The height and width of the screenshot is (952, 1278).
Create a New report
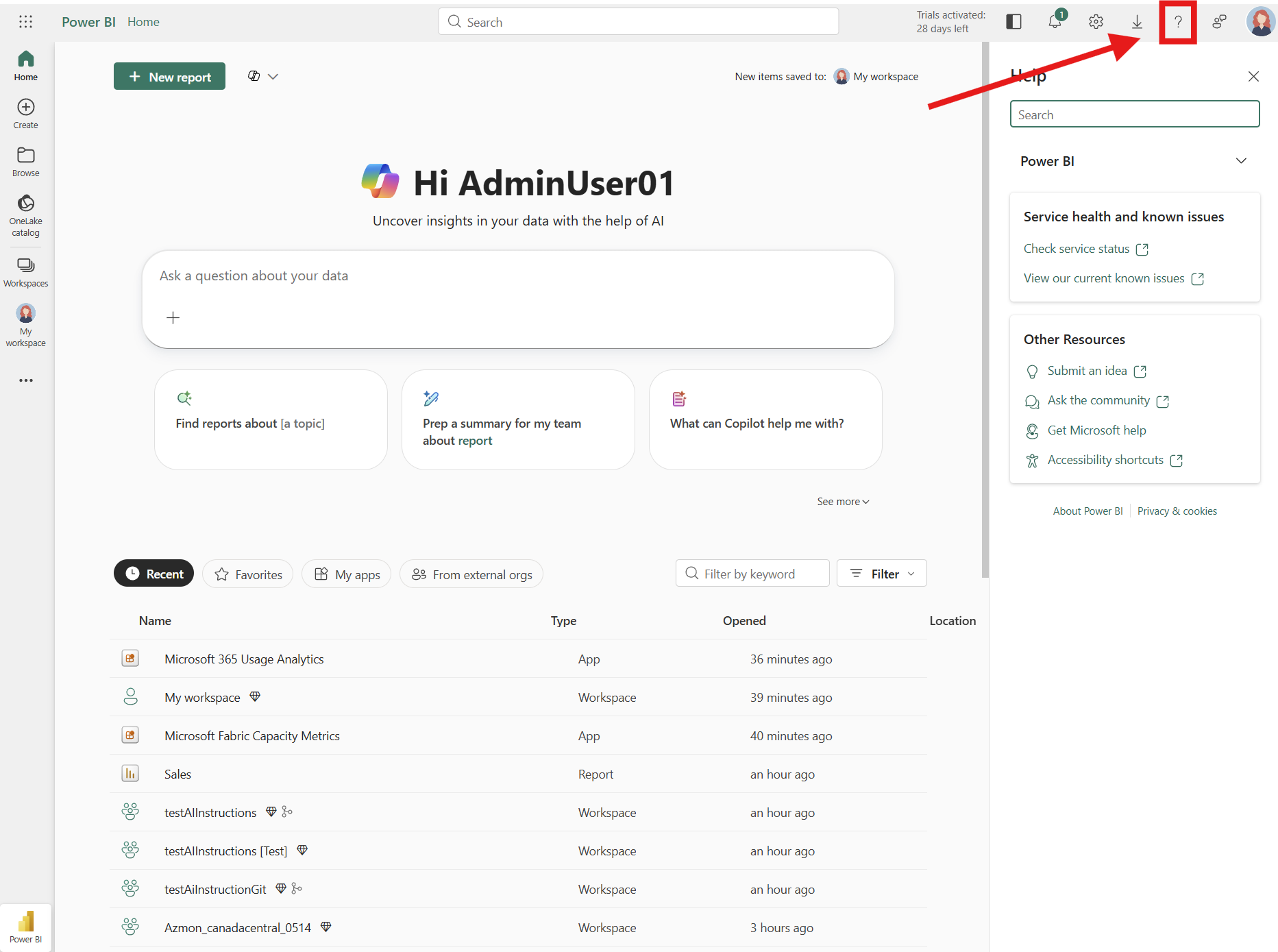[x=169, y=77]
